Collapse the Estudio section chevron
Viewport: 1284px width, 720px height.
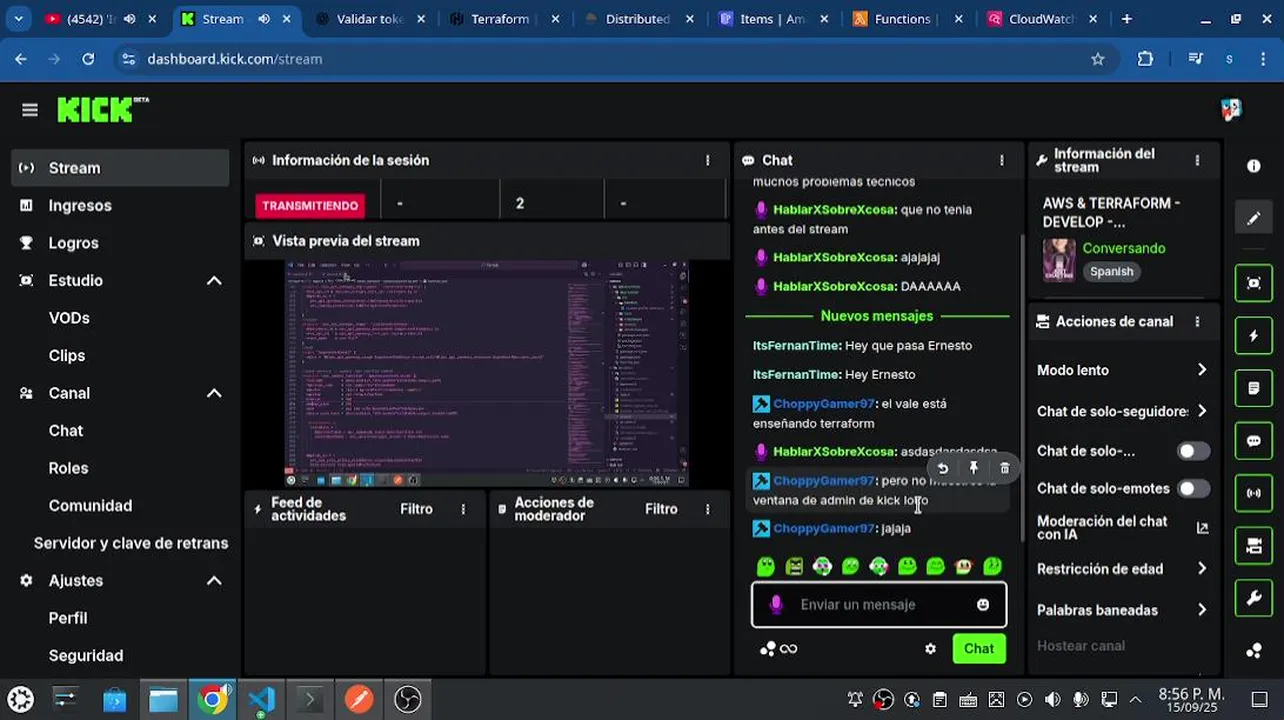tap(214, 281)
